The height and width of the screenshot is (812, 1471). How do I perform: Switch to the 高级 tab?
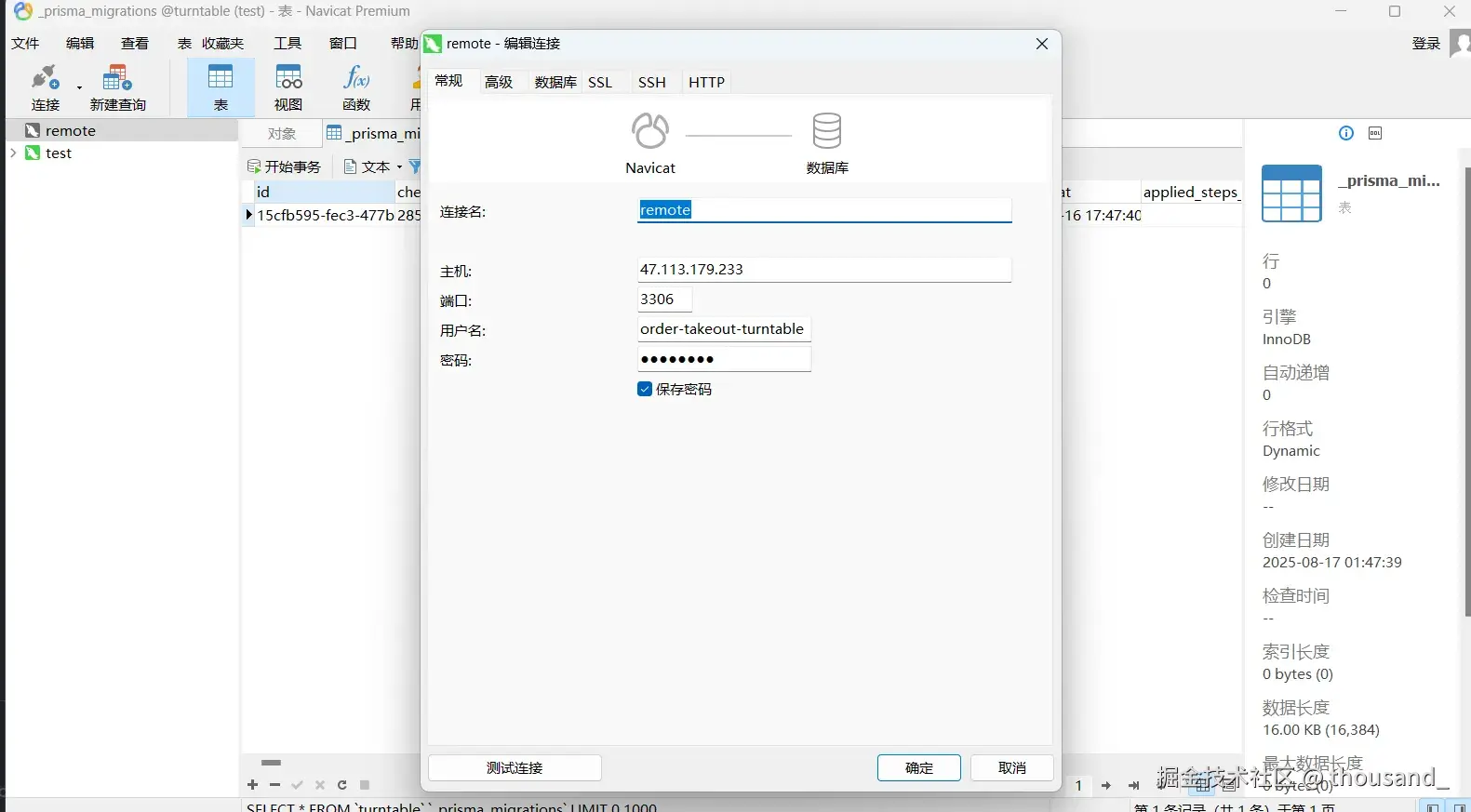pyautogui.click(x=499, y=82)
